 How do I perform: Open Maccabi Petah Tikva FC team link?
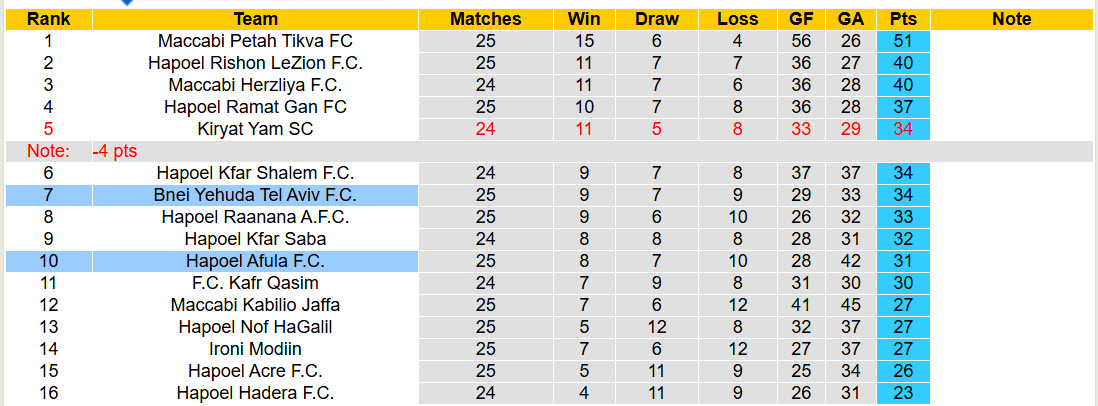point(255,41)
